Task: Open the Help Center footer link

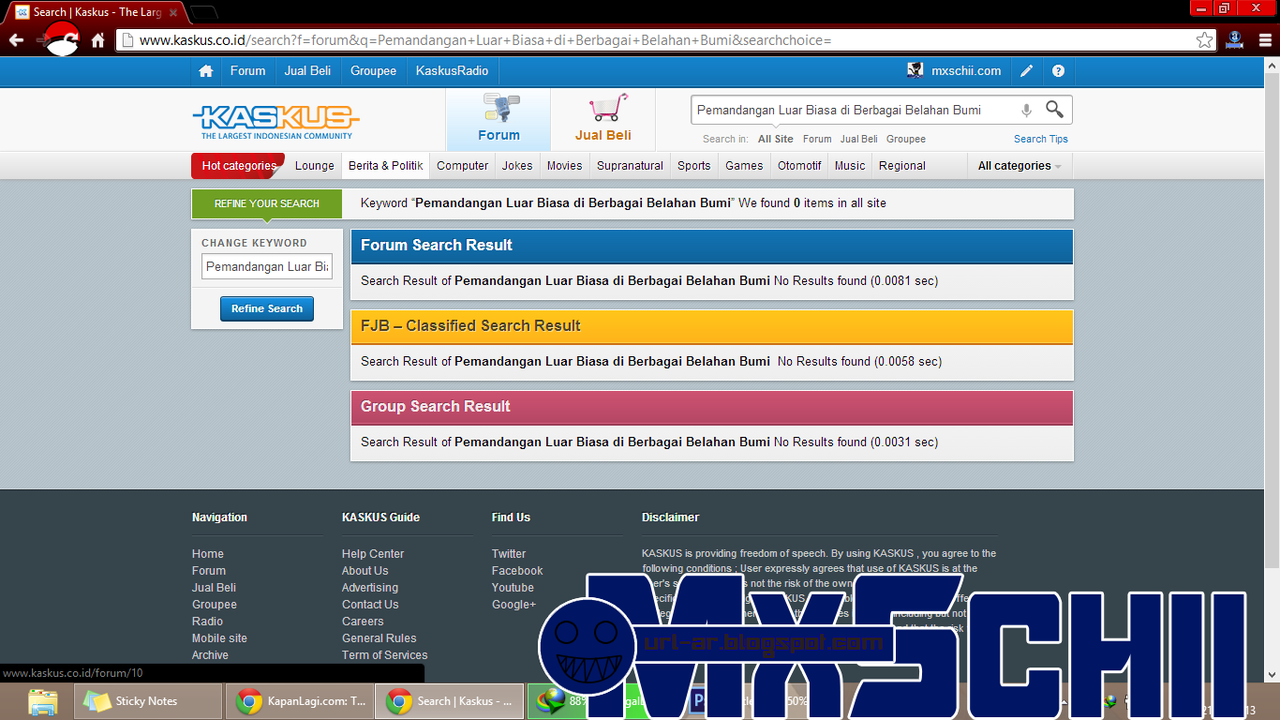Action: (373, 554)
